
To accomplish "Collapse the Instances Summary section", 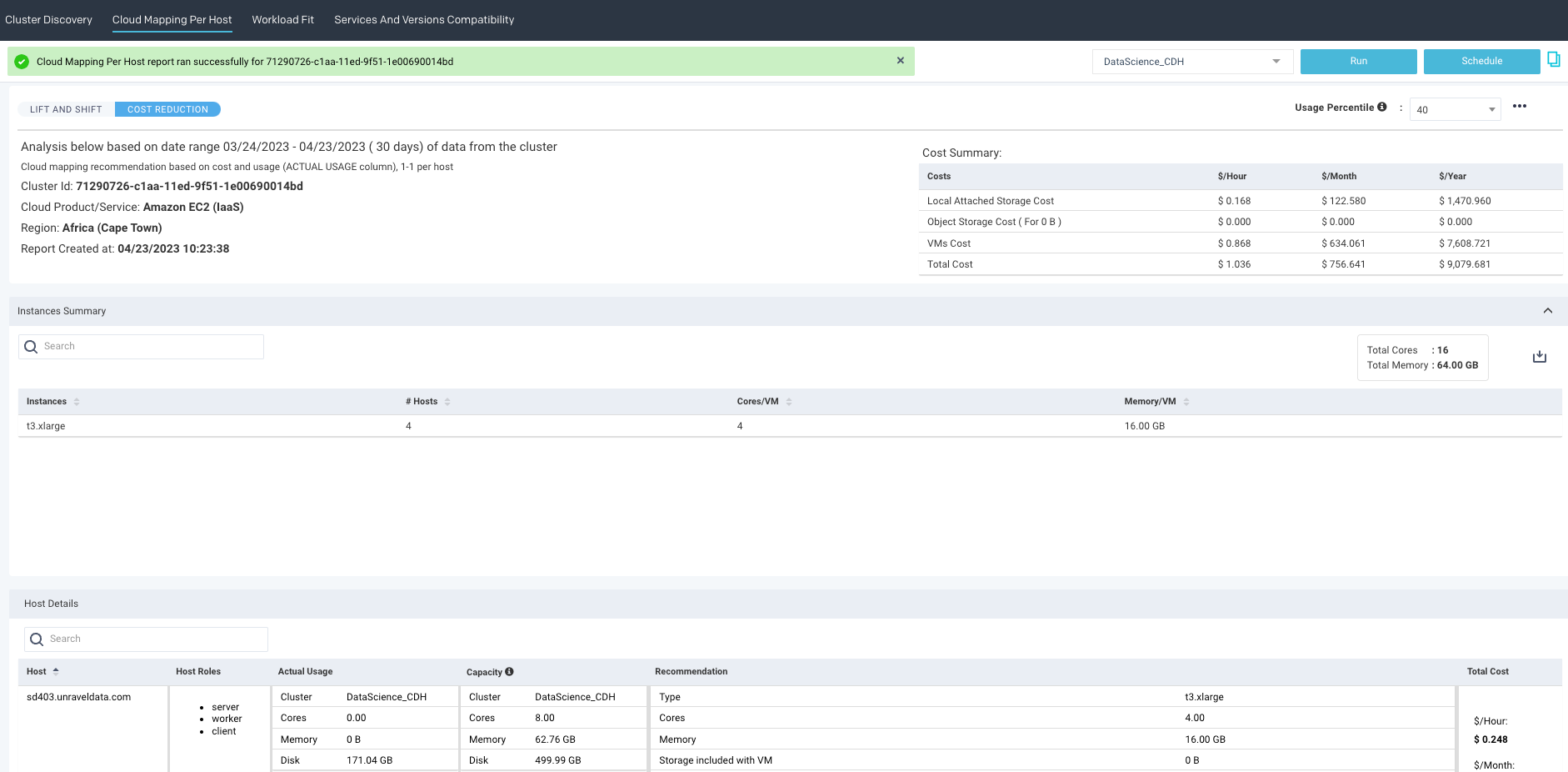I will (1548, 311).
